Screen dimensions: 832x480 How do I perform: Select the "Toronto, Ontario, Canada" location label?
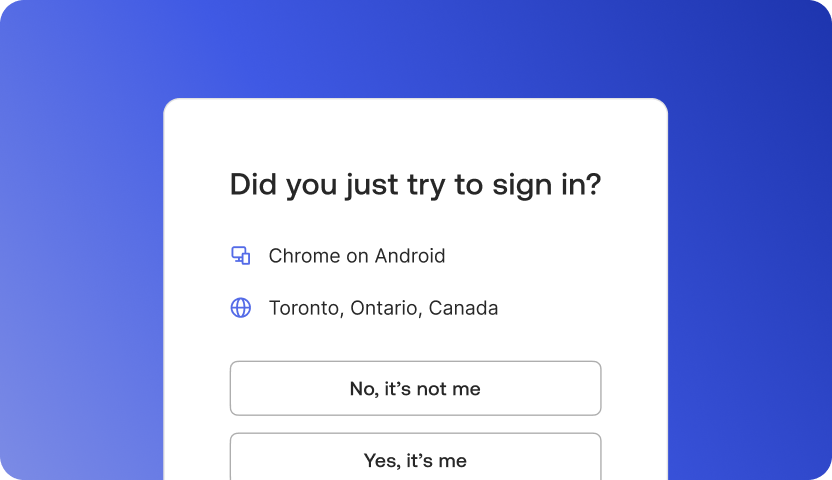tap(383, 308)
